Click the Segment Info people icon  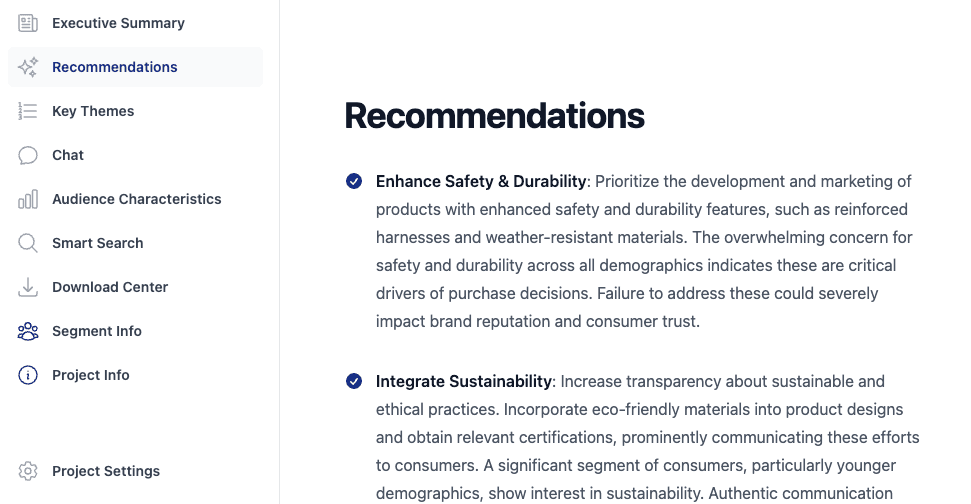point(28,331)
